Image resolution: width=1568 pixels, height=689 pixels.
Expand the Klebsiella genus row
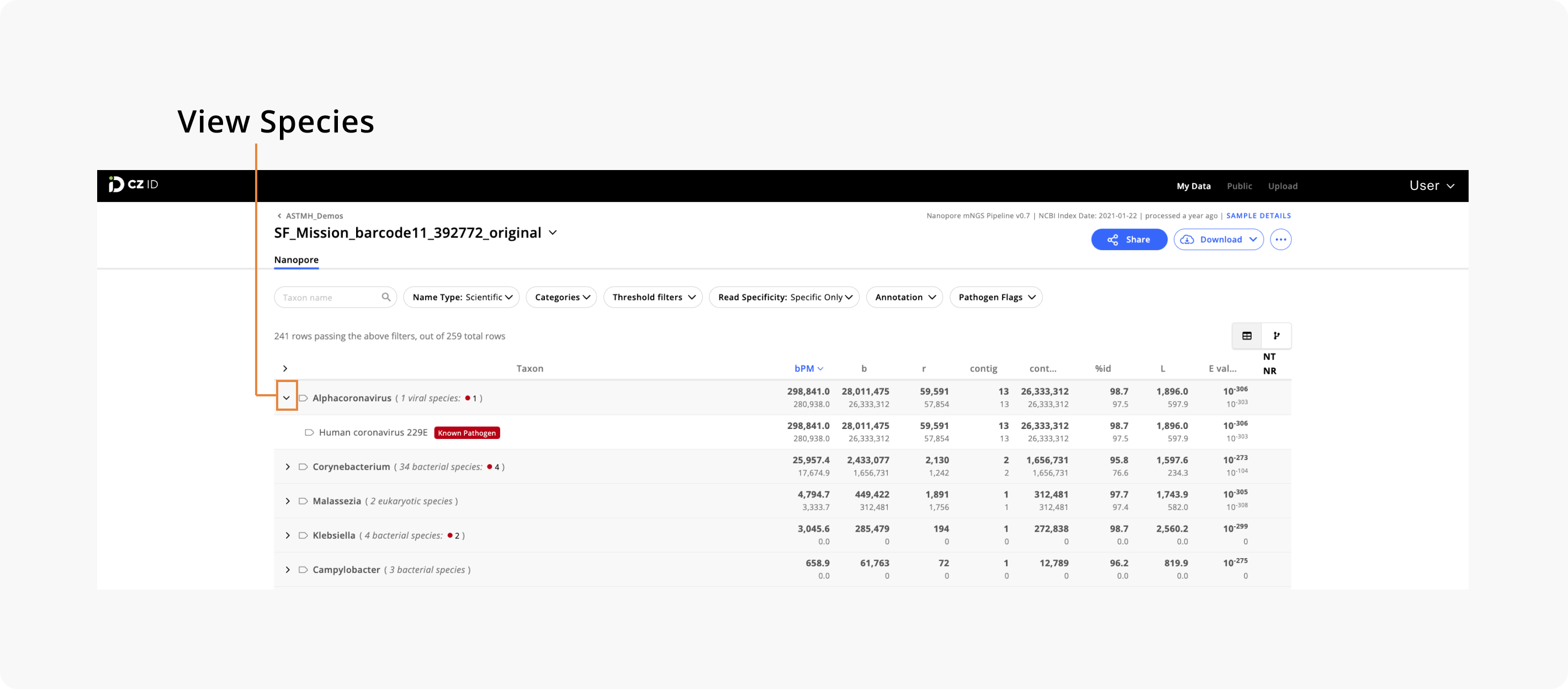point(287,535)
